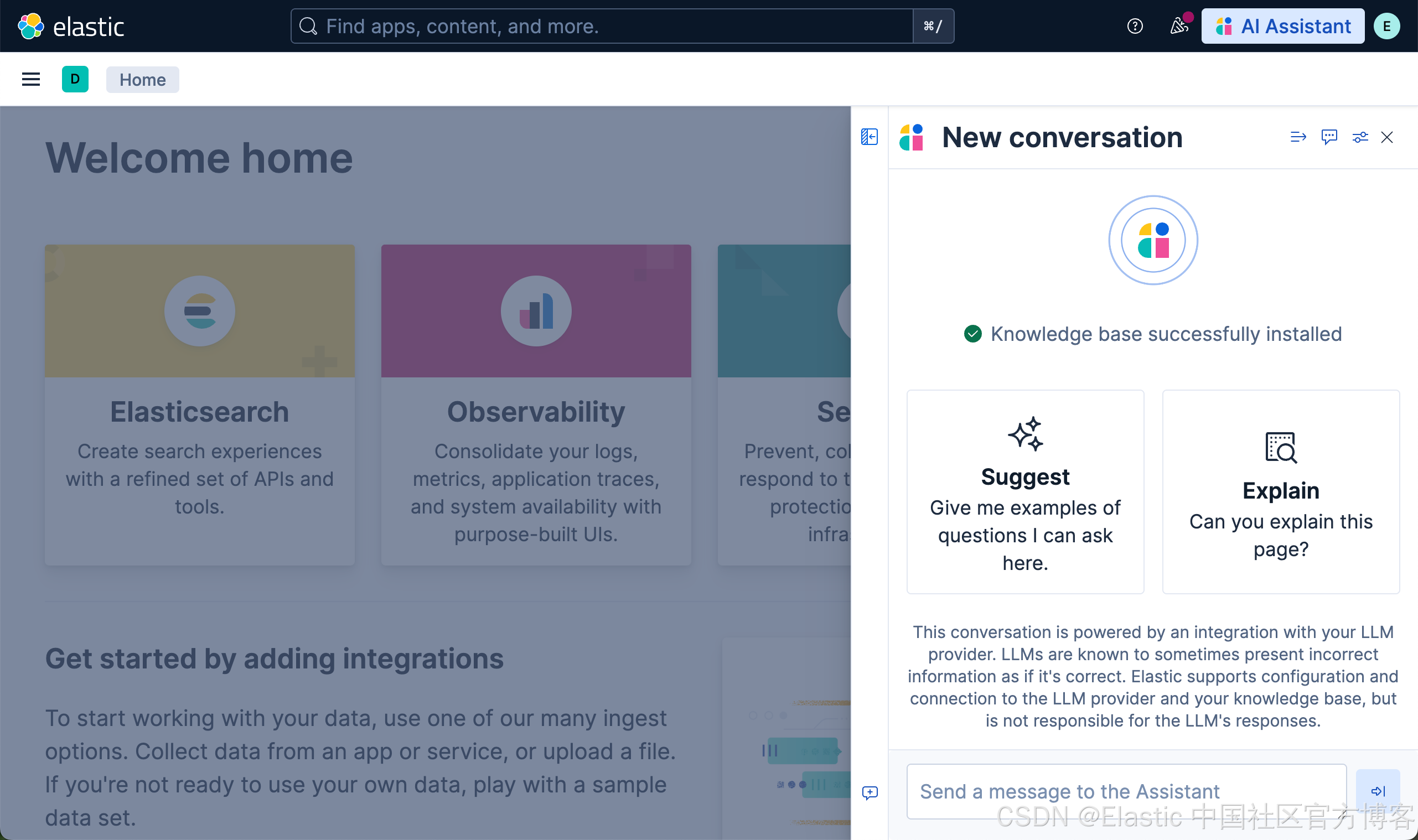Expand the conversation list sidebar icon

pos(869,137)
